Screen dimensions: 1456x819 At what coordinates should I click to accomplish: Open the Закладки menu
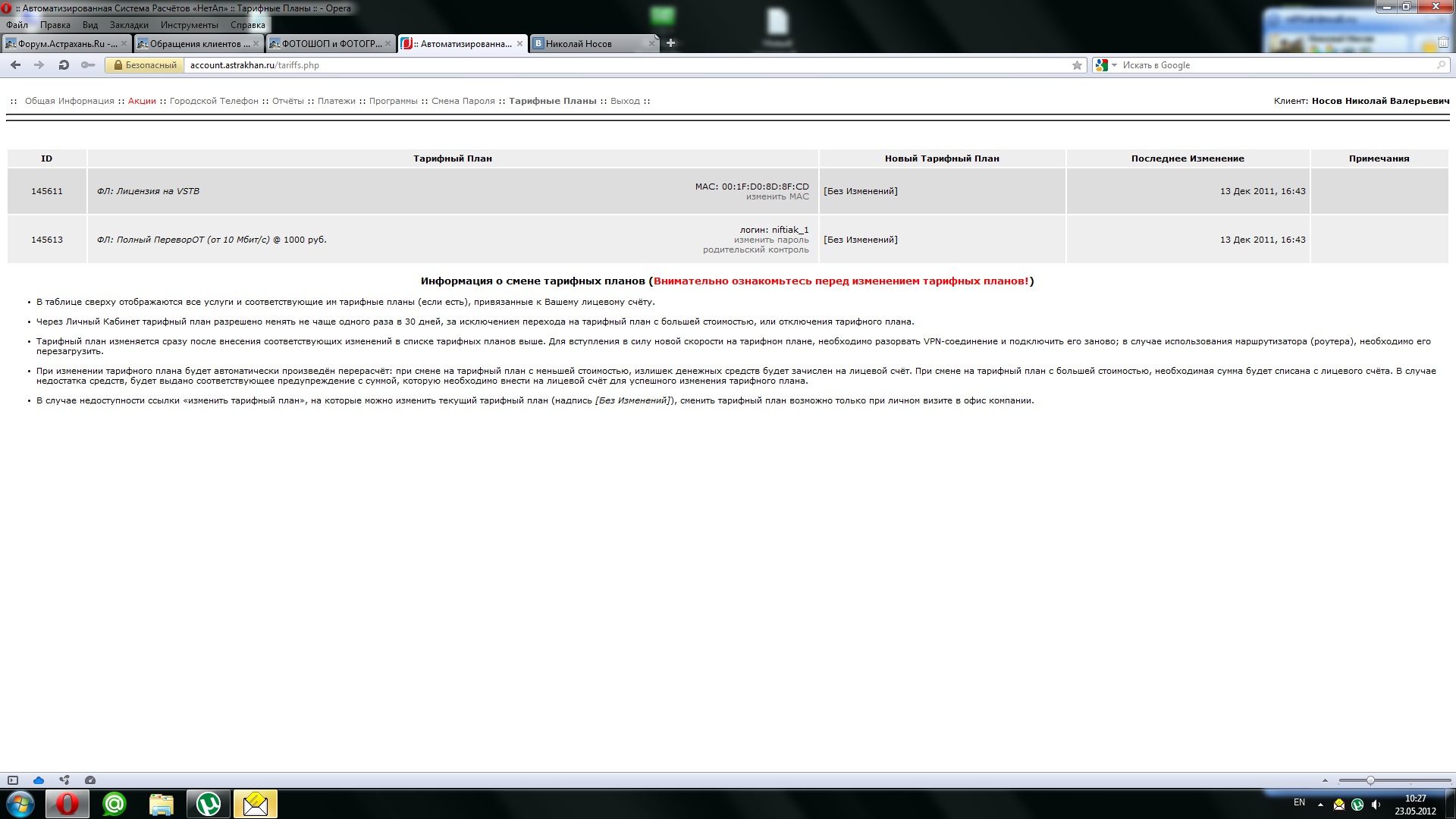point(129,25)
